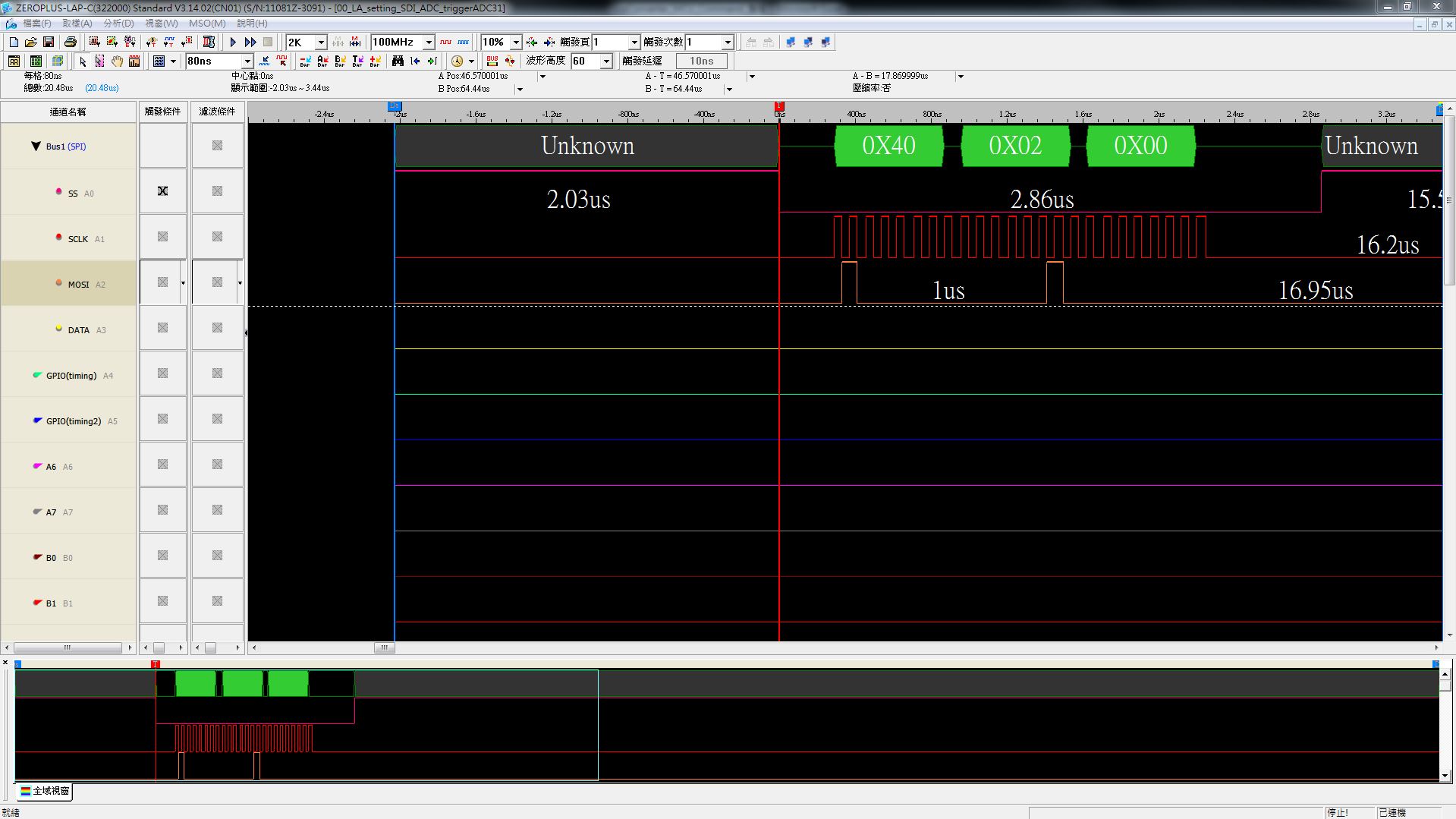Jump to previous edge with the blue left-arrow icon
The height and width of the screenshot is (819, 1456).
click(415, 61)
